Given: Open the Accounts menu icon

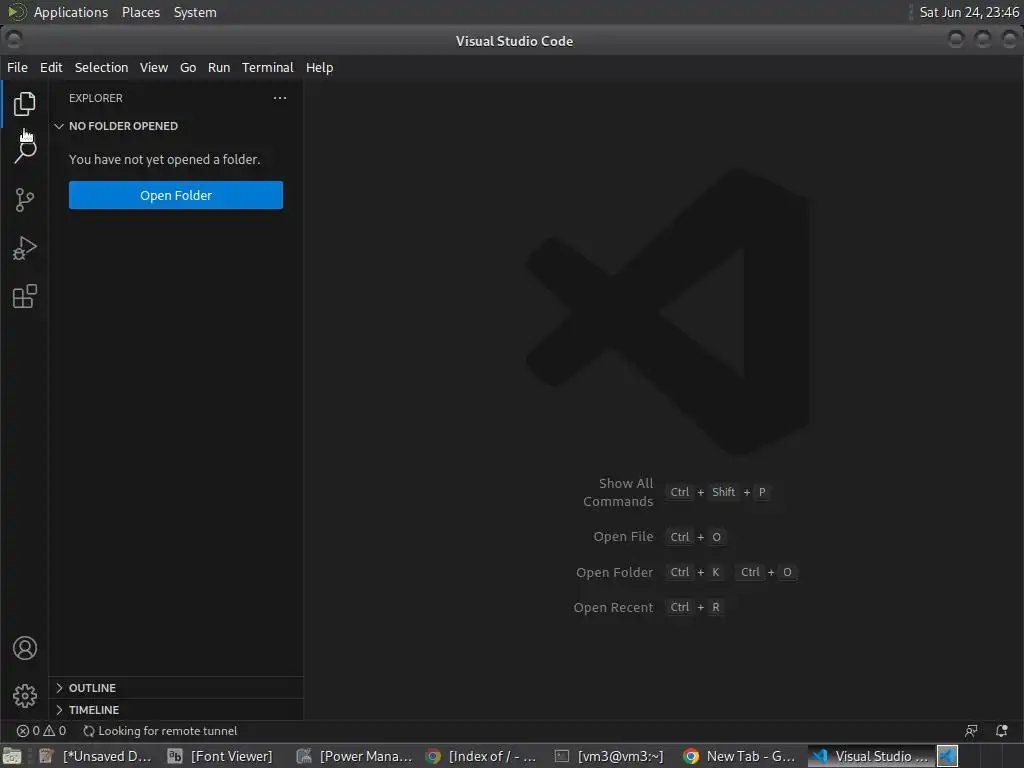Looking at the screenshot, I should (x=25, y=648).
